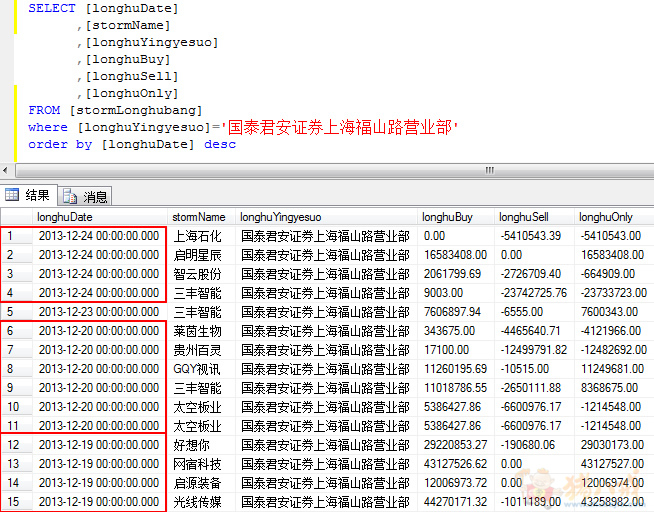Click FROM keyword in the query editor

click(44, 110)
